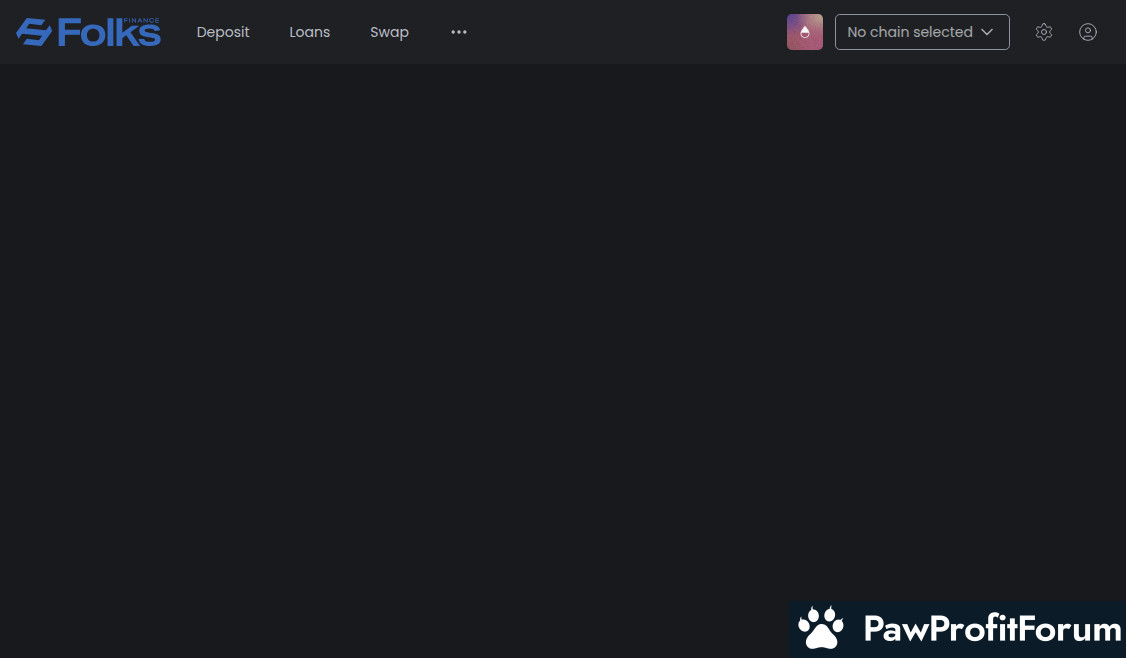Open the user account profile icon

tap(1088, 32)
